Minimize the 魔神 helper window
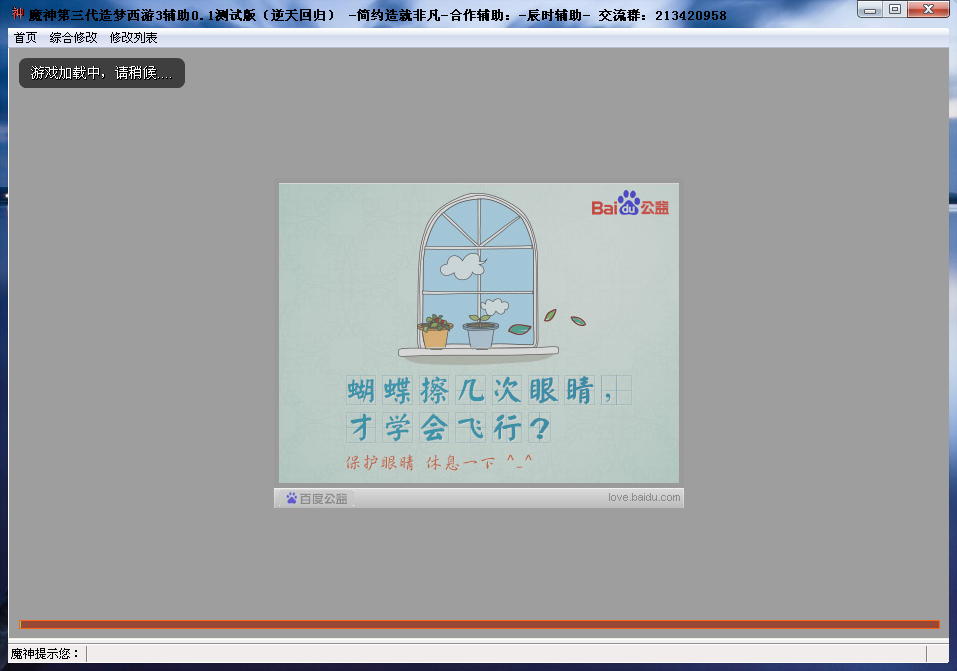Screen dimensions: 957x671 pos(870,9)
